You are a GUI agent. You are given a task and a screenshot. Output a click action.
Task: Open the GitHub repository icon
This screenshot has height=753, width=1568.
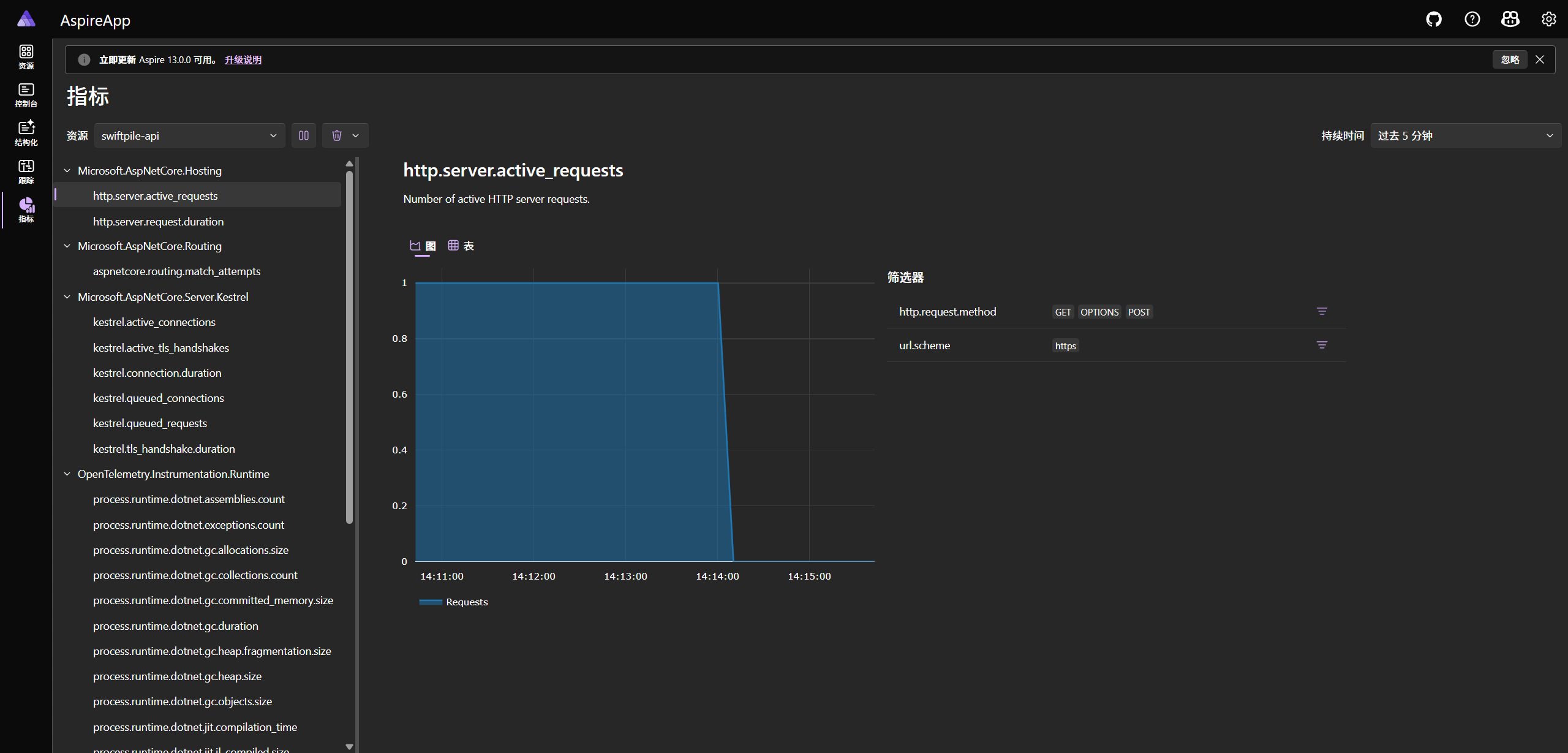tap(1434, 20)
